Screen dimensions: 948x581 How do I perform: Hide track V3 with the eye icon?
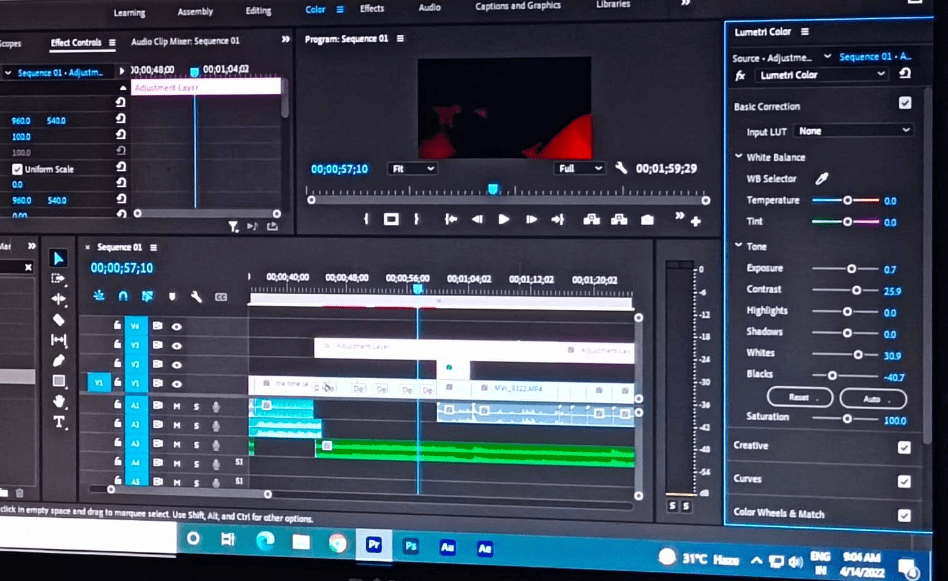177,345
